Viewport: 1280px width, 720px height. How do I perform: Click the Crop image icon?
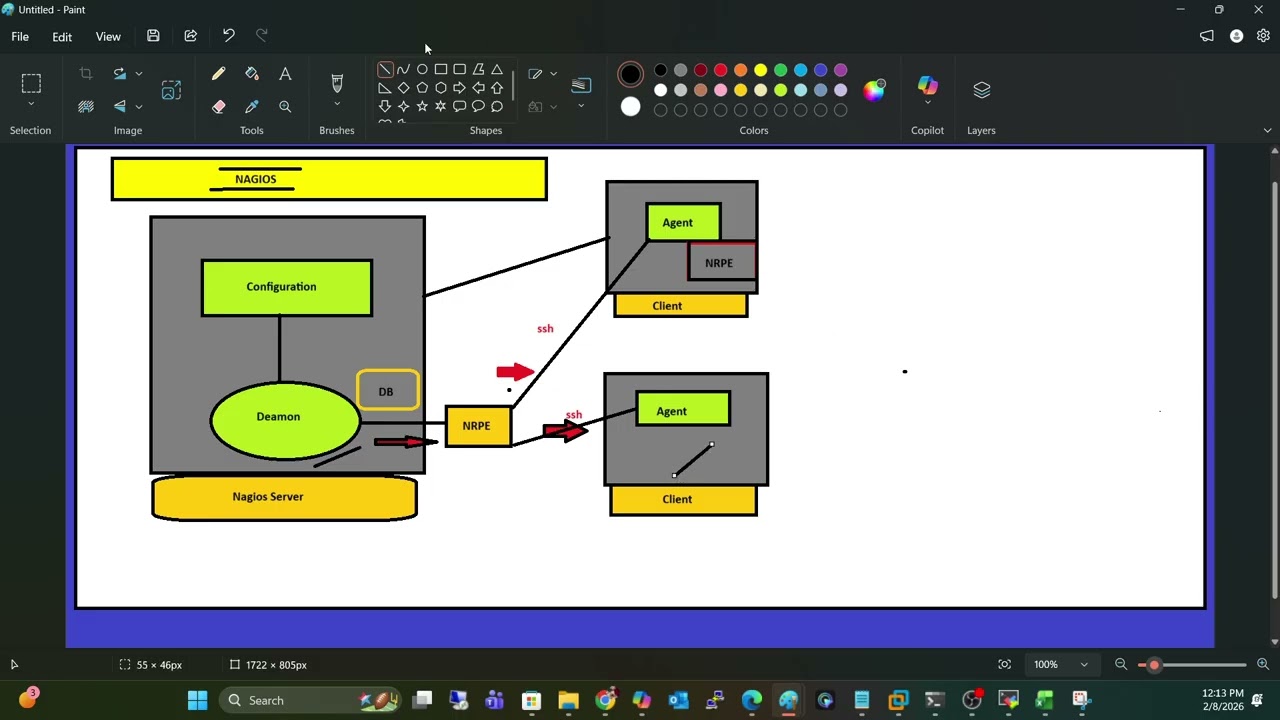tap(86, 74)
